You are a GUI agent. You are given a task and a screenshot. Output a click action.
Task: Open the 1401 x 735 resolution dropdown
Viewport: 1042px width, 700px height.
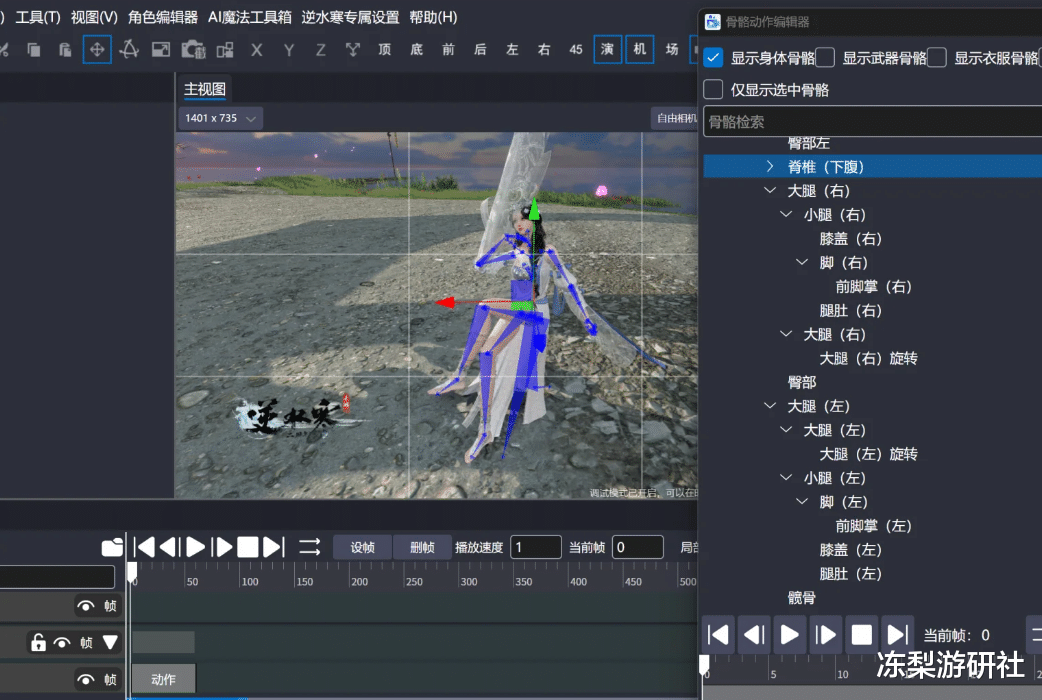pyautogui.click(x=220, y=118)
